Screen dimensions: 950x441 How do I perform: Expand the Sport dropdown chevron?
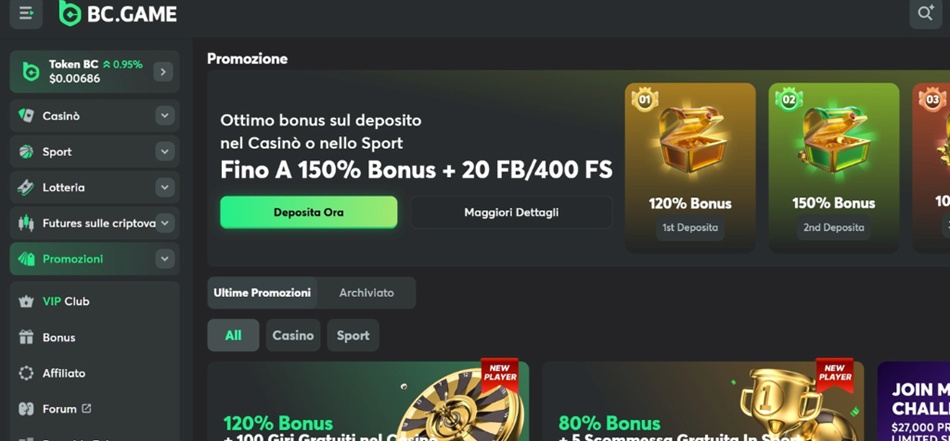tap(165, 151)
